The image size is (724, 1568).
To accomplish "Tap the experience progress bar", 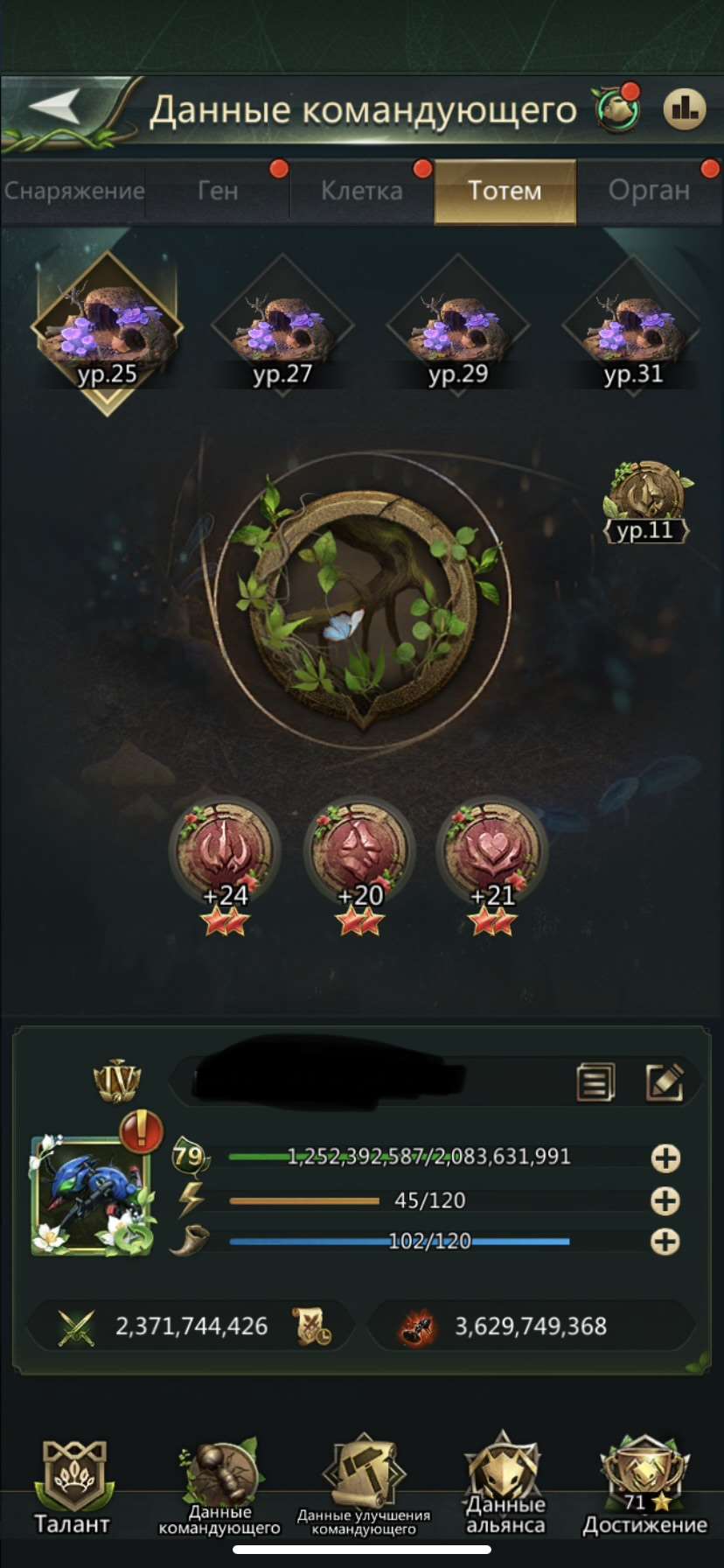I will [429, 1157].
